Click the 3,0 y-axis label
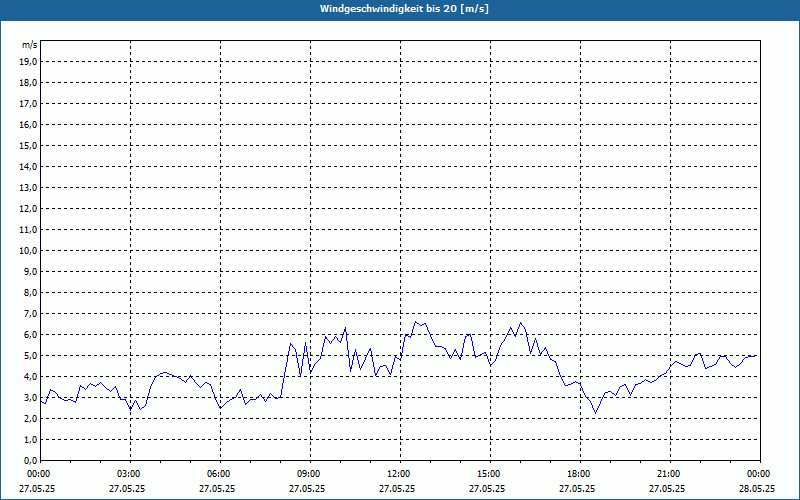The image size is (800, 500). tap(30, 397)
